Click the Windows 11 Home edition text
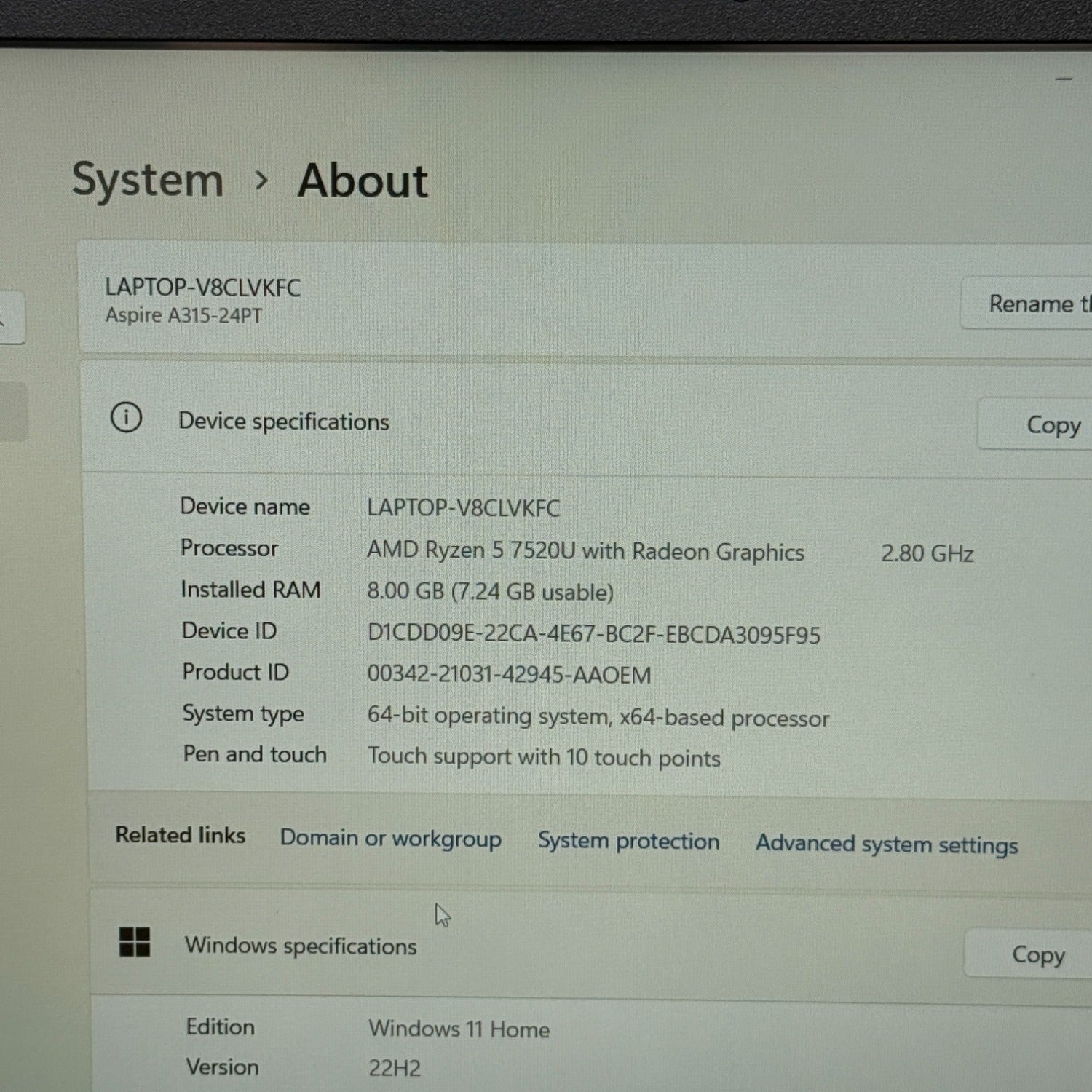The image size is (1092, 1092). pyautogui.click(x=459, y=1029)
